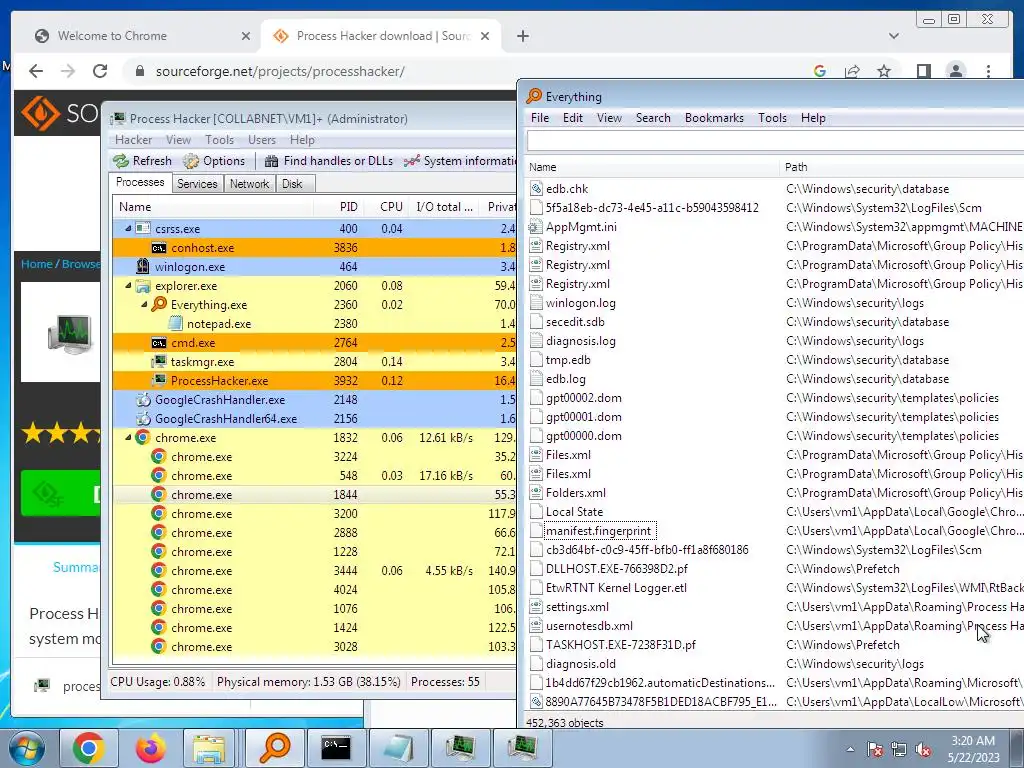1024x768 pixels.
Task: Select EtwRTNT Kernel Logger.etl file row
Action: [775, 588]
